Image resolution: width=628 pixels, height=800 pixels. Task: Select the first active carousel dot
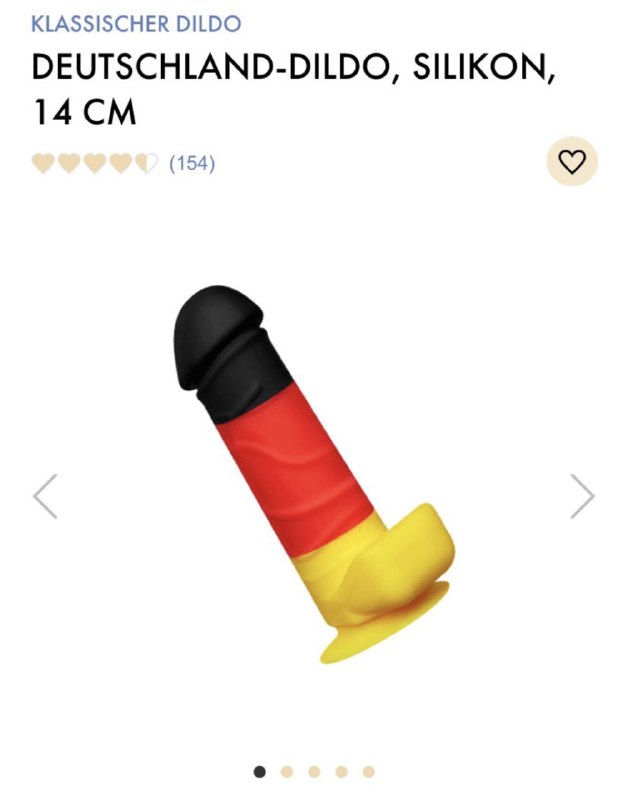tap(260, 771)
